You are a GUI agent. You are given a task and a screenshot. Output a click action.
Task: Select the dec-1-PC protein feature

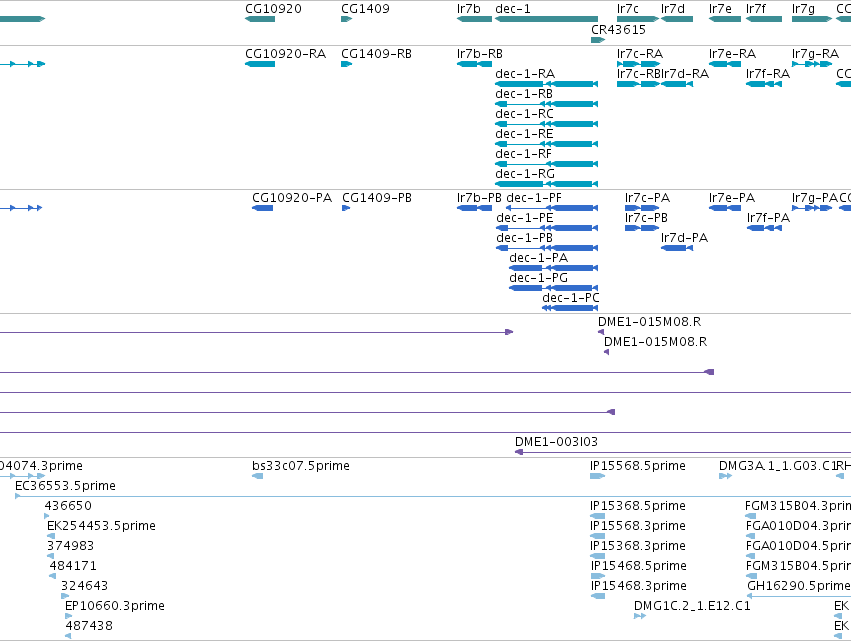570,308
